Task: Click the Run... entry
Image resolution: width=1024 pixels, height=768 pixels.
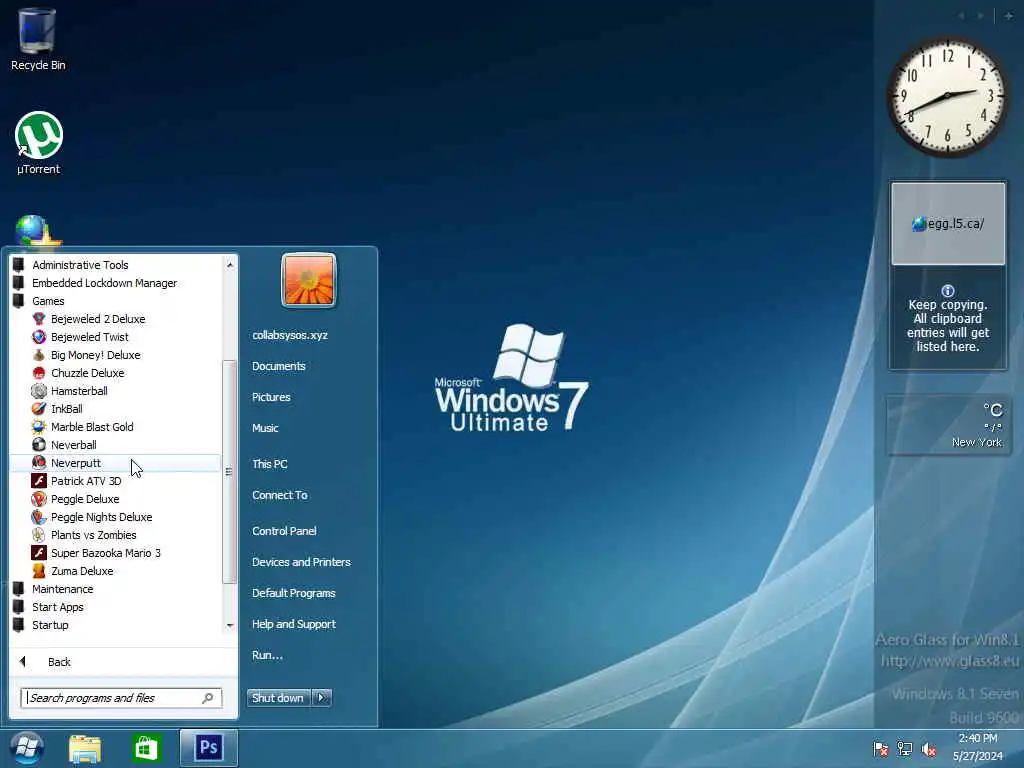Action: coord(267,655)
